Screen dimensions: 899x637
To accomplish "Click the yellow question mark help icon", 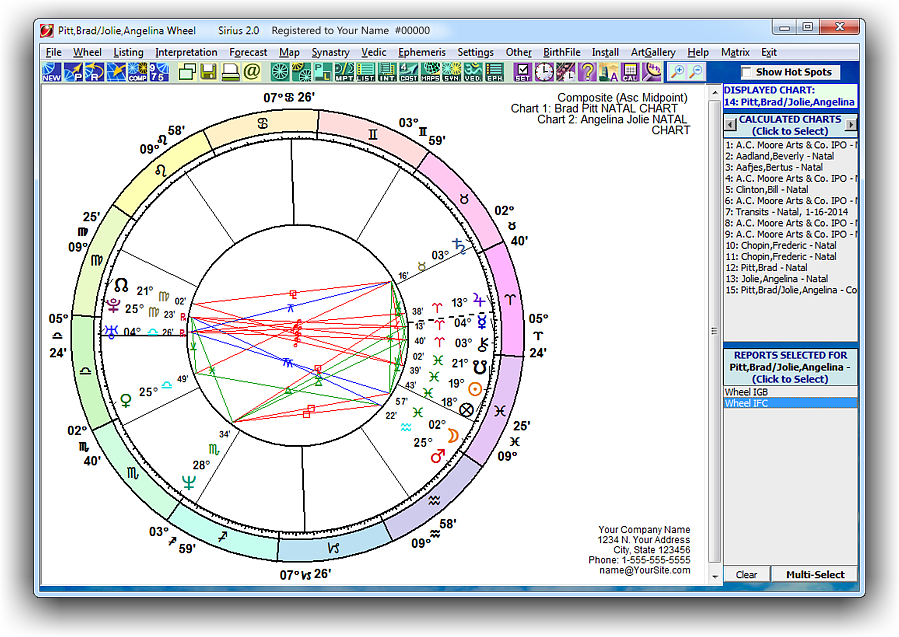I will point(587,72).
